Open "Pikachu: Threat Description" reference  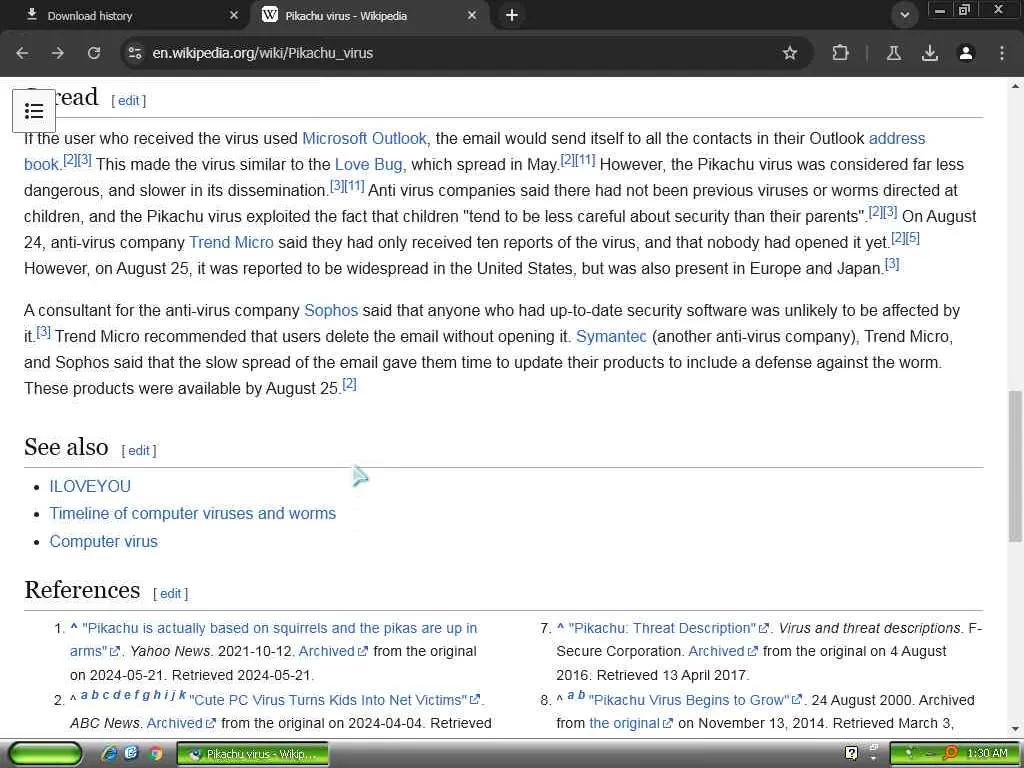(668, 628)
